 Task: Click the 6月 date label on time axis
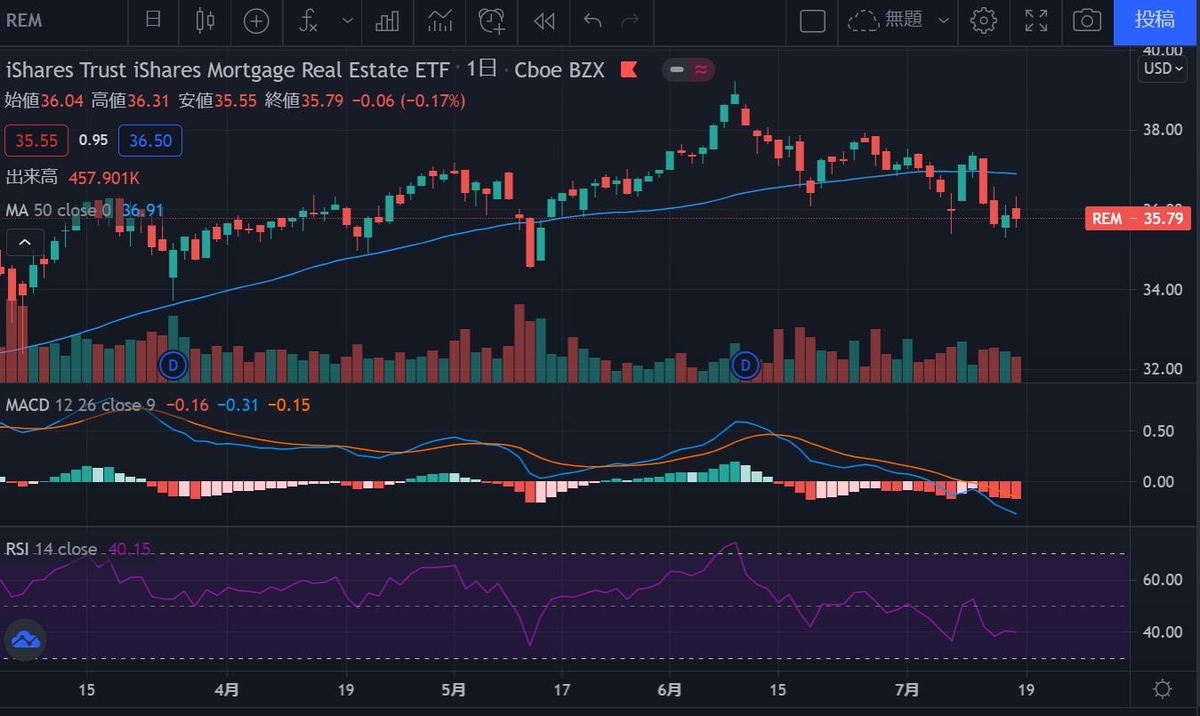pyautogui.click(x=670, y=689)
